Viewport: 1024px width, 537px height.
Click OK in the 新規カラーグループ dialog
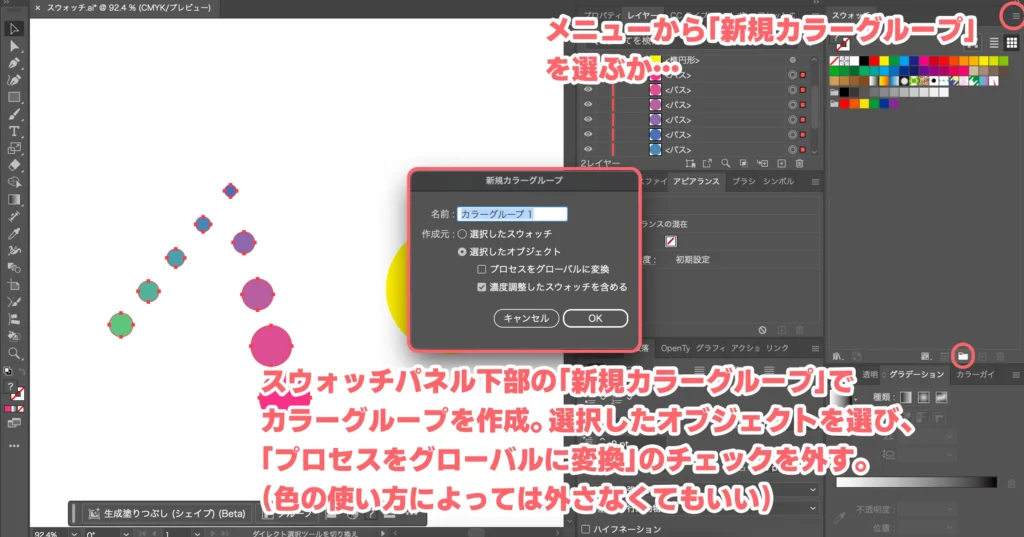click(595, 318)
